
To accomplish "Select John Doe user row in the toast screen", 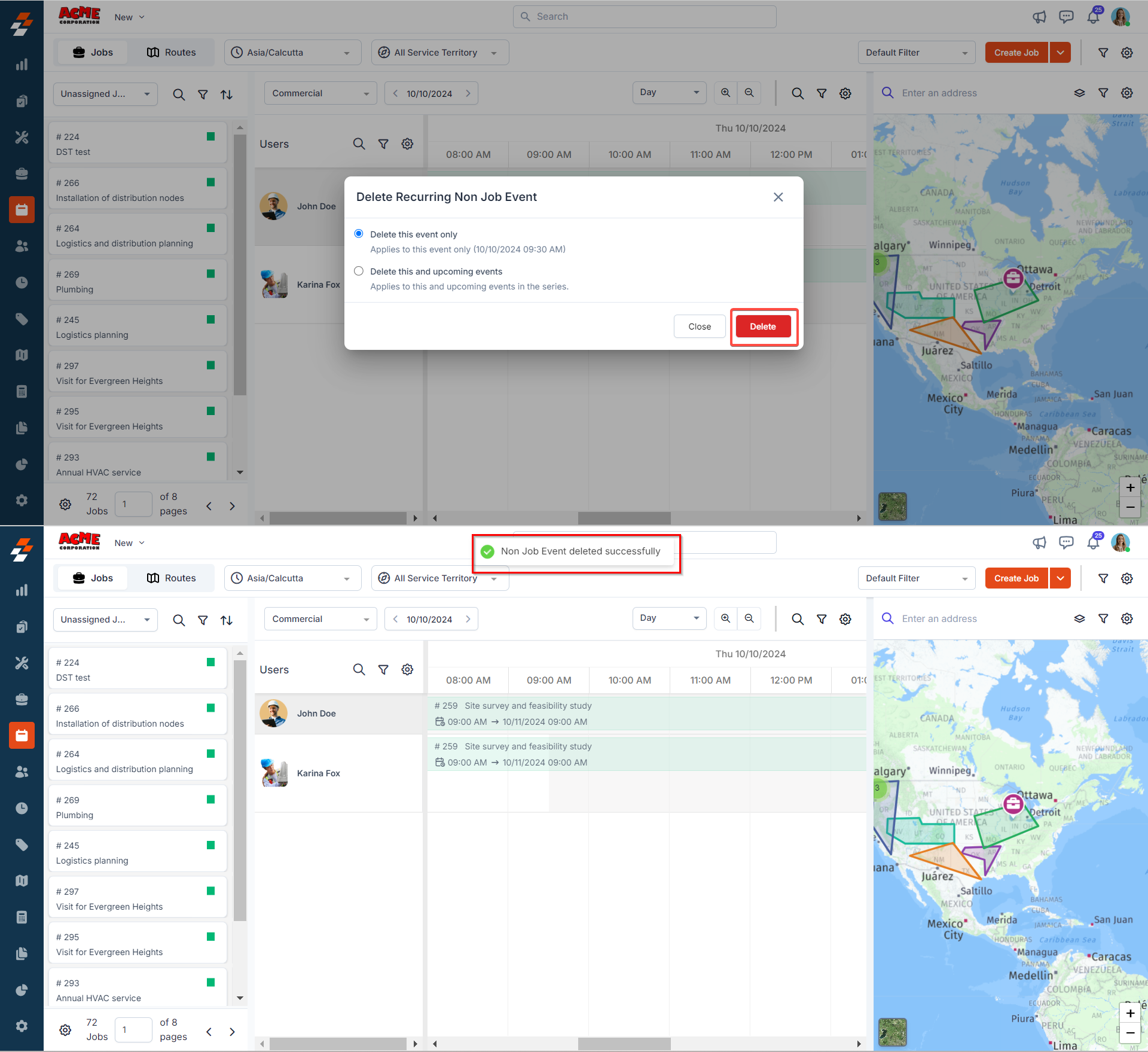I will (x=338, y=713).
